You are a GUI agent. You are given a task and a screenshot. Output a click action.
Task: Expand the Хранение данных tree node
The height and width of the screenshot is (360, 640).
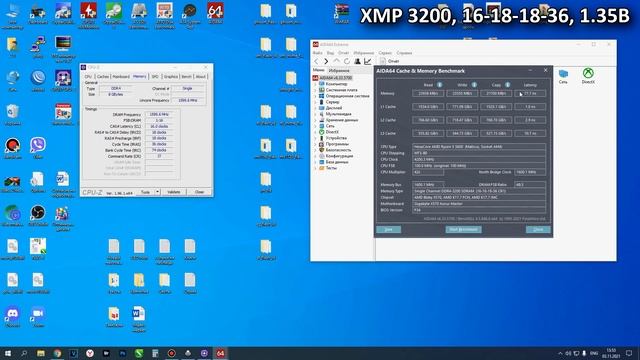pos(316,120)
